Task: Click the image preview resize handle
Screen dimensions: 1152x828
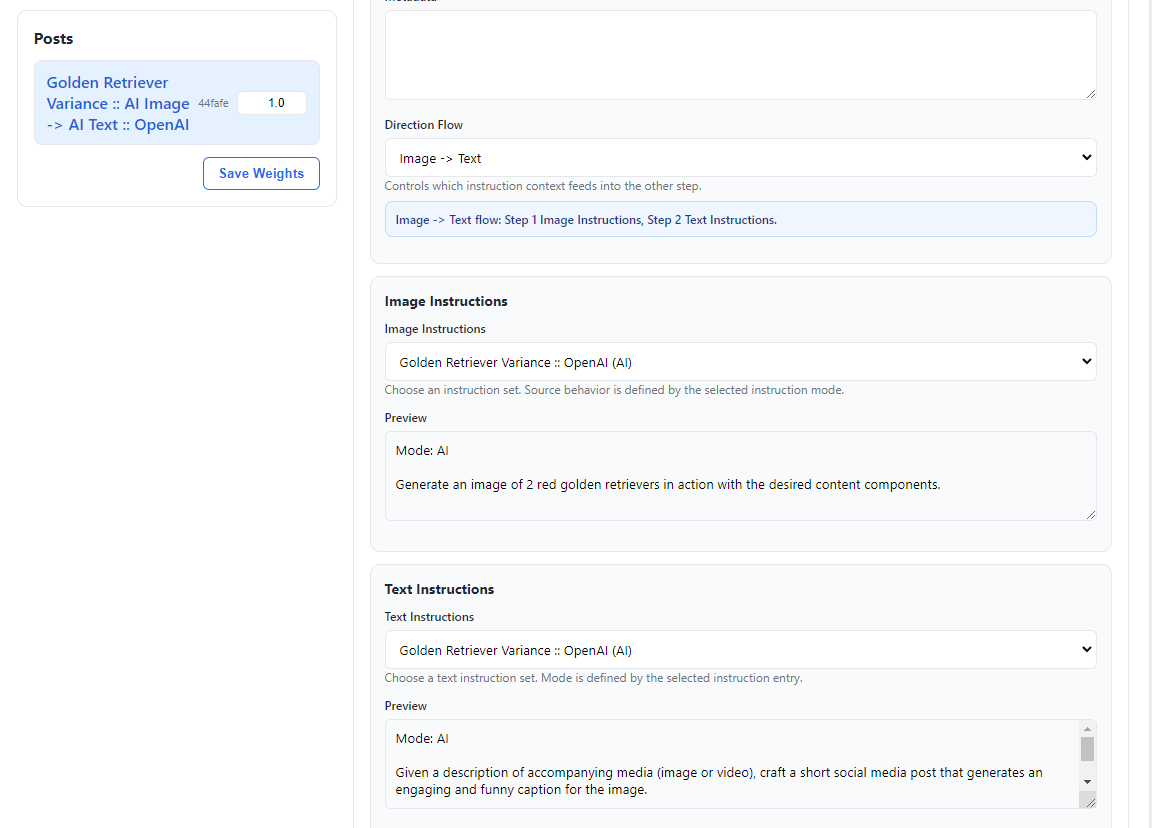Action: [x=1090, y=514]
